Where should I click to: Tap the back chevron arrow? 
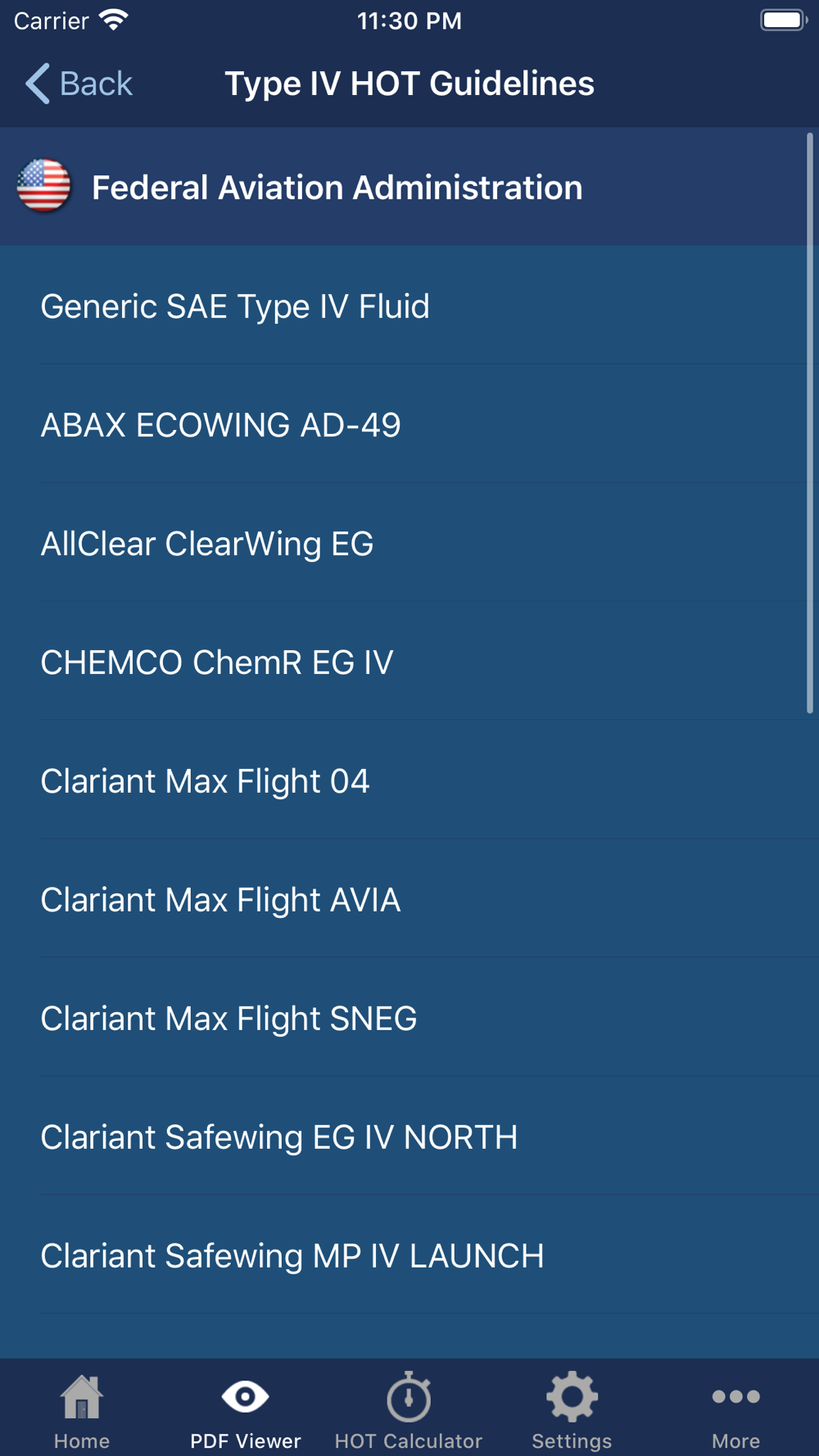tap(38, 84)
